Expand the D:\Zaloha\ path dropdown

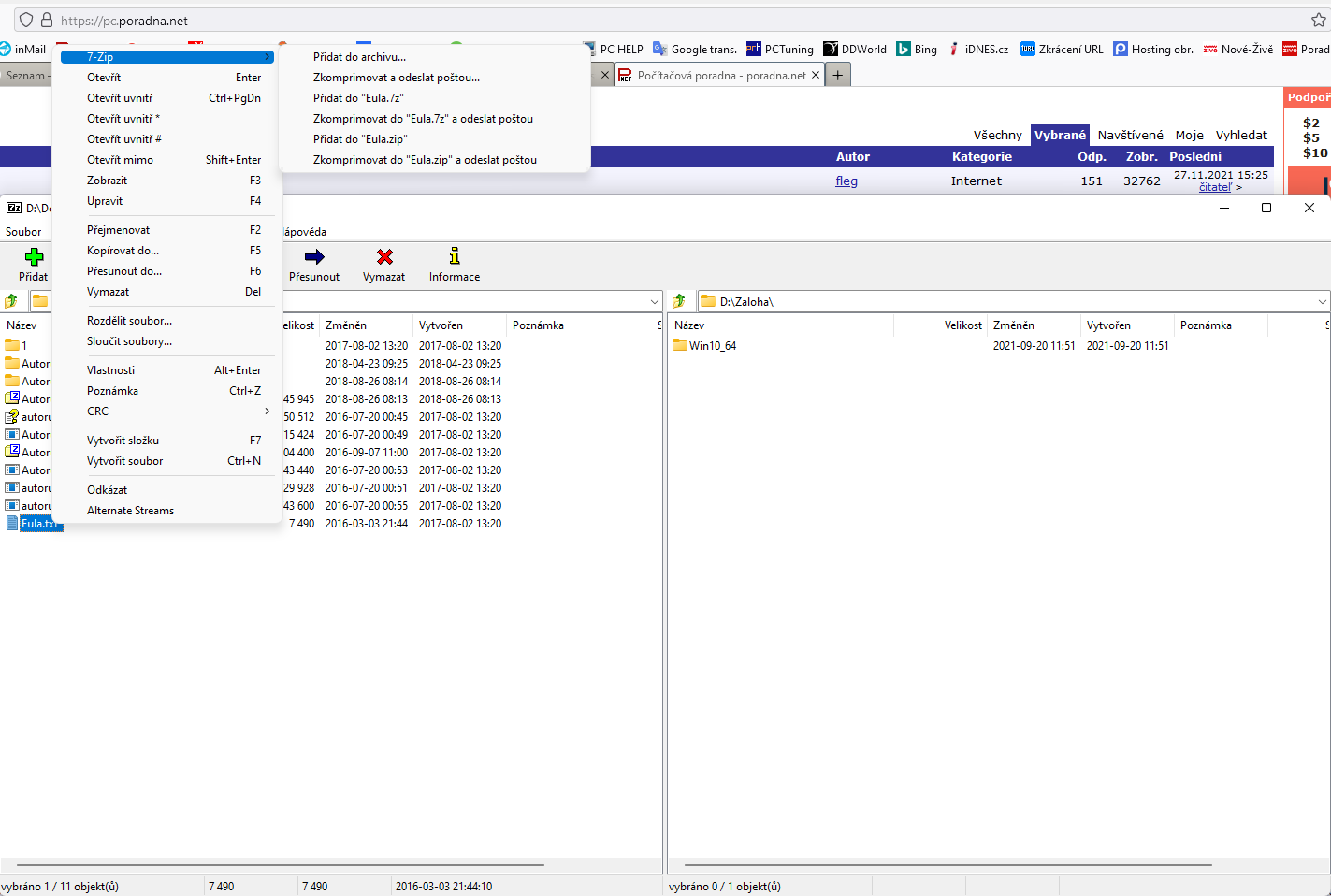[1323, 301]
